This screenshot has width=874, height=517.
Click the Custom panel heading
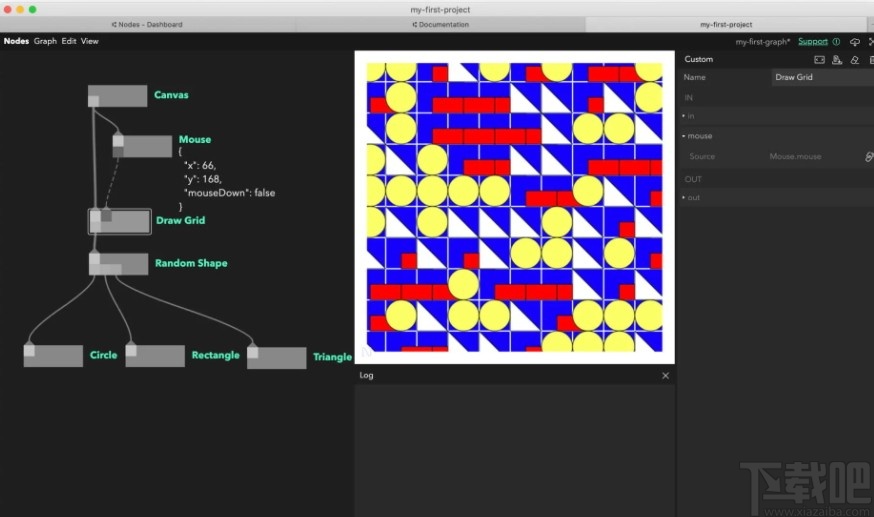[698, 59]
